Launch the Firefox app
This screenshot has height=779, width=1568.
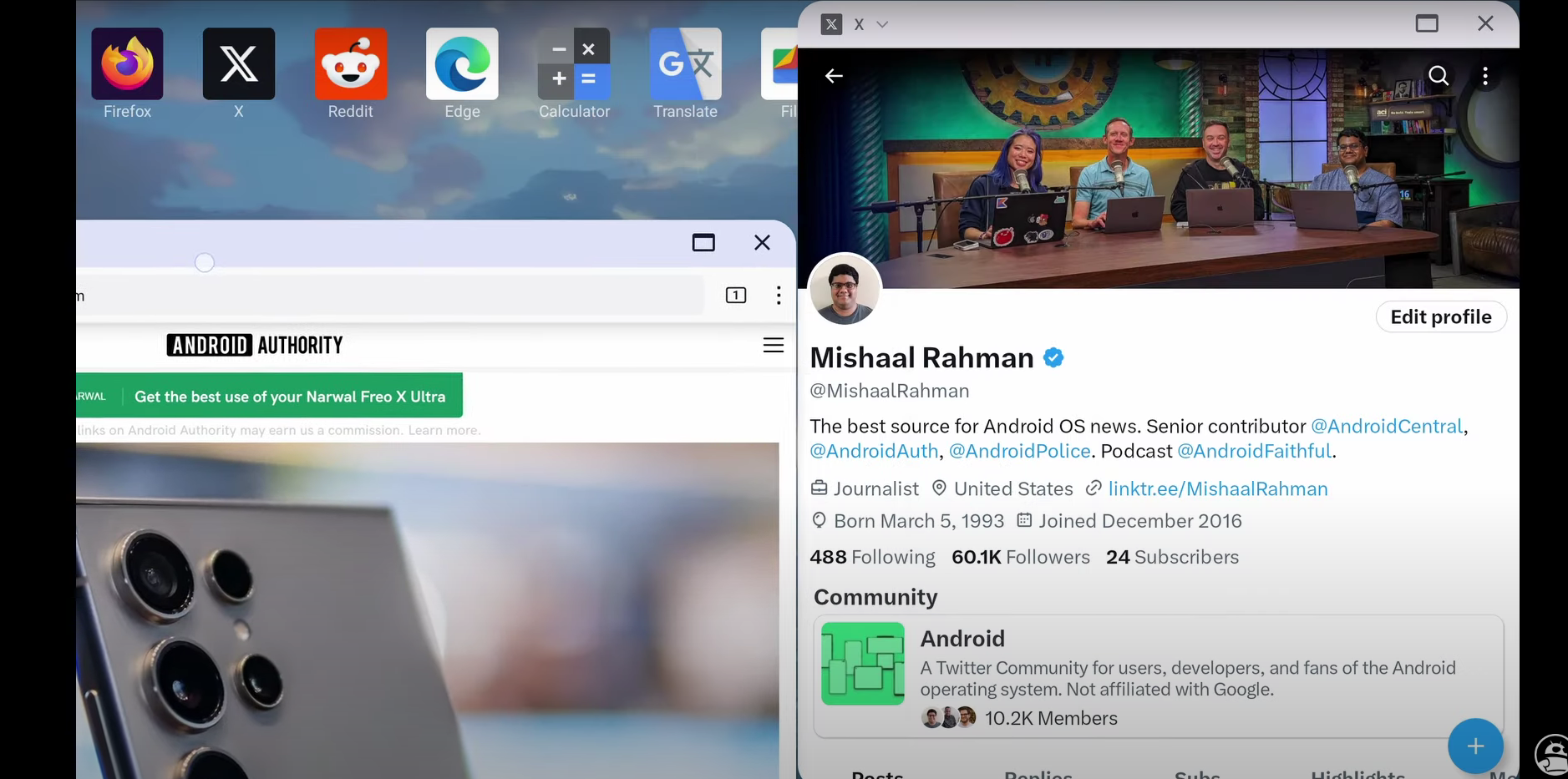pos(127,64)
